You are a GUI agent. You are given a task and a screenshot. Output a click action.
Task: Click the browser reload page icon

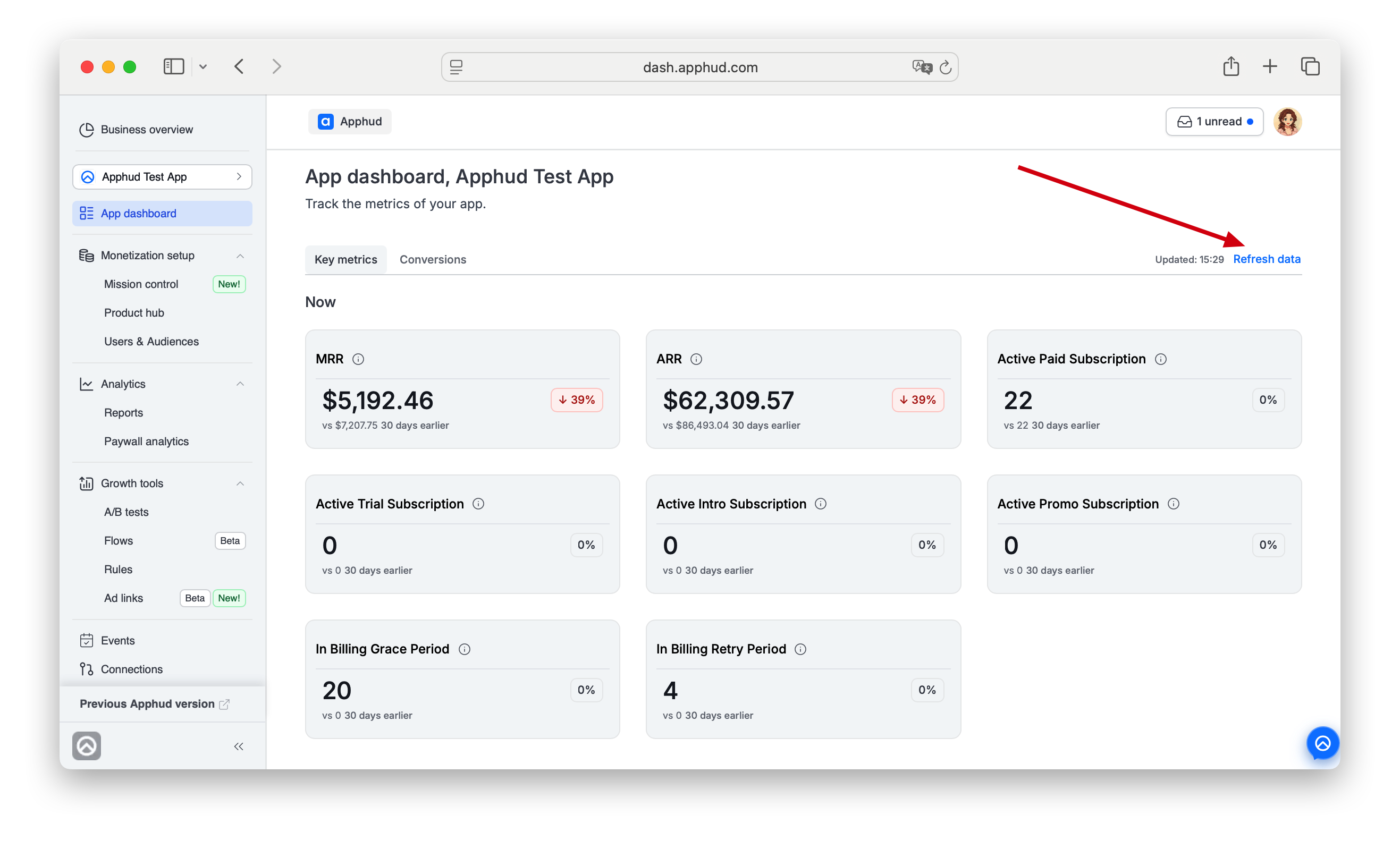[x=946, y=67]
